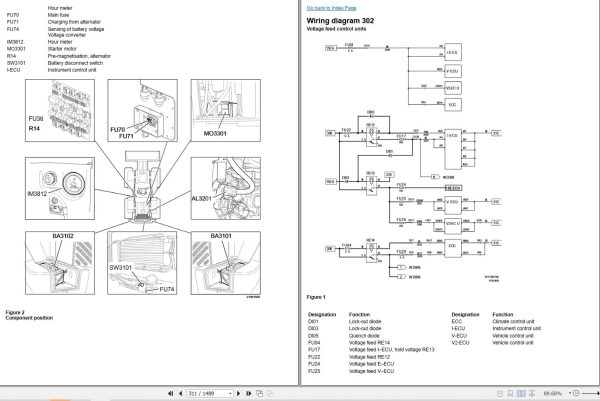Click 'Battery disconnect switch' text

pyautogui.click(x=75, y=63)
